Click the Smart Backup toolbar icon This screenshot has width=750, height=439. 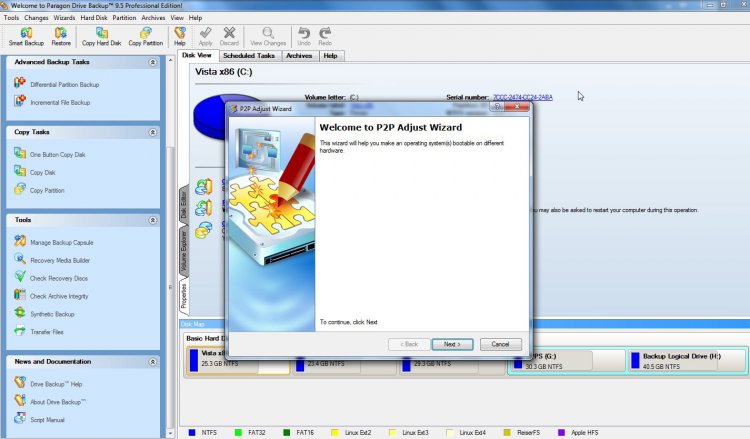pos(26,36)
